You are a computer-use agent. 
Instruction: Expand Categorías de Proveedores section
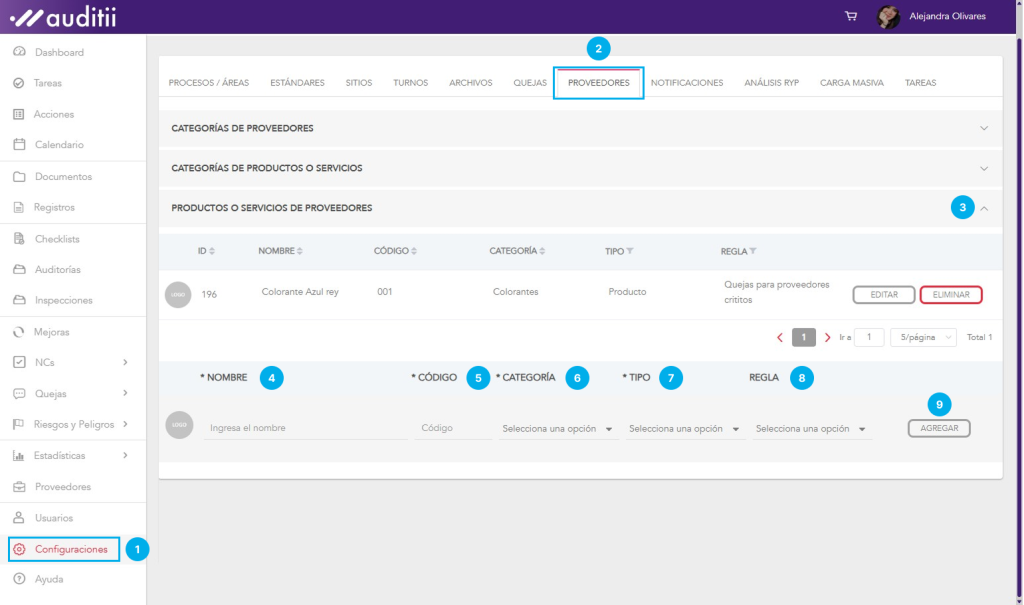pyautogui.click(x=984, y=129)
